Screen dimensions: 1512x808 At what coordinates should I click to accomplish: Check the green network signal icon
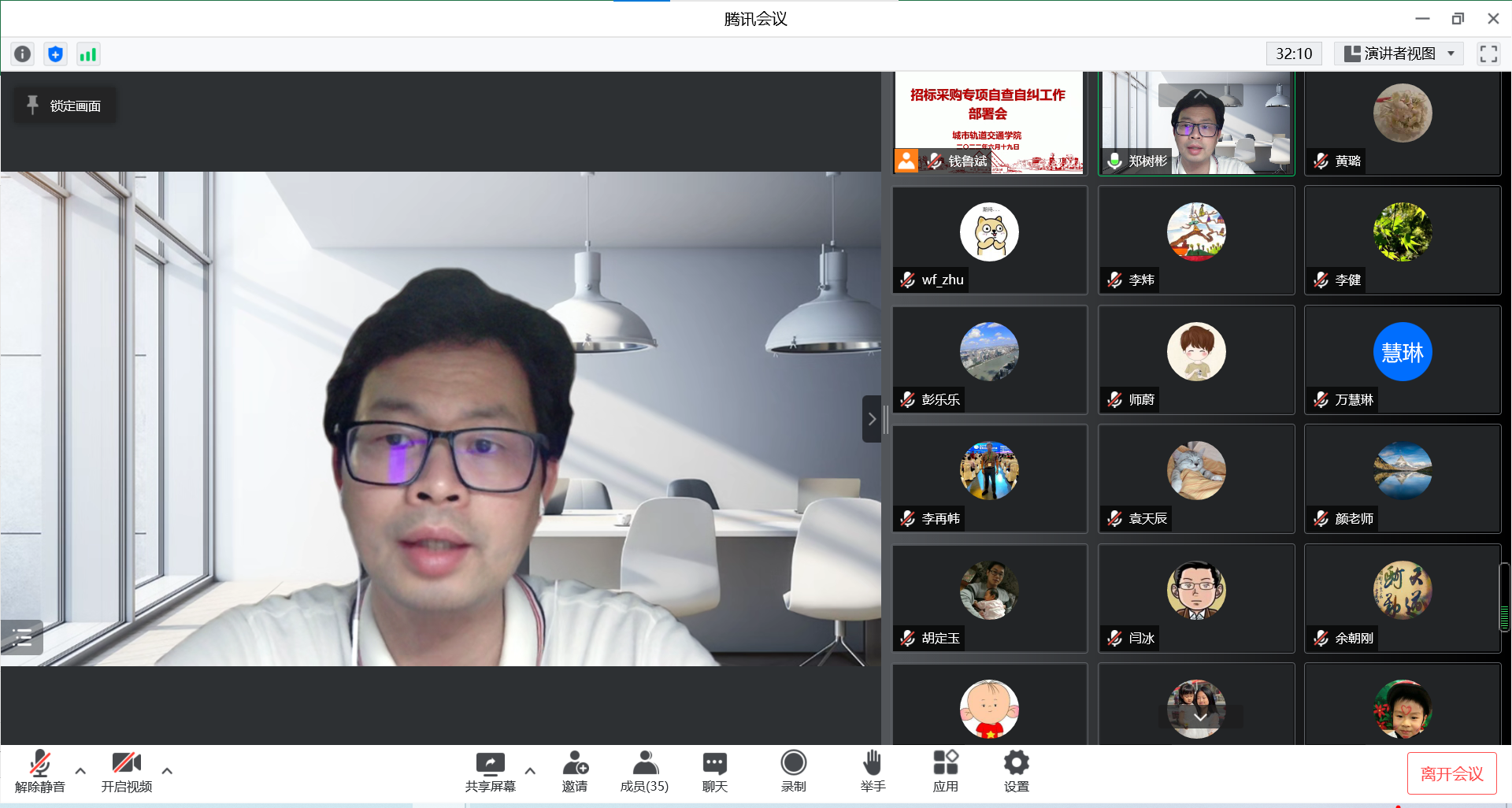point(87,54)
